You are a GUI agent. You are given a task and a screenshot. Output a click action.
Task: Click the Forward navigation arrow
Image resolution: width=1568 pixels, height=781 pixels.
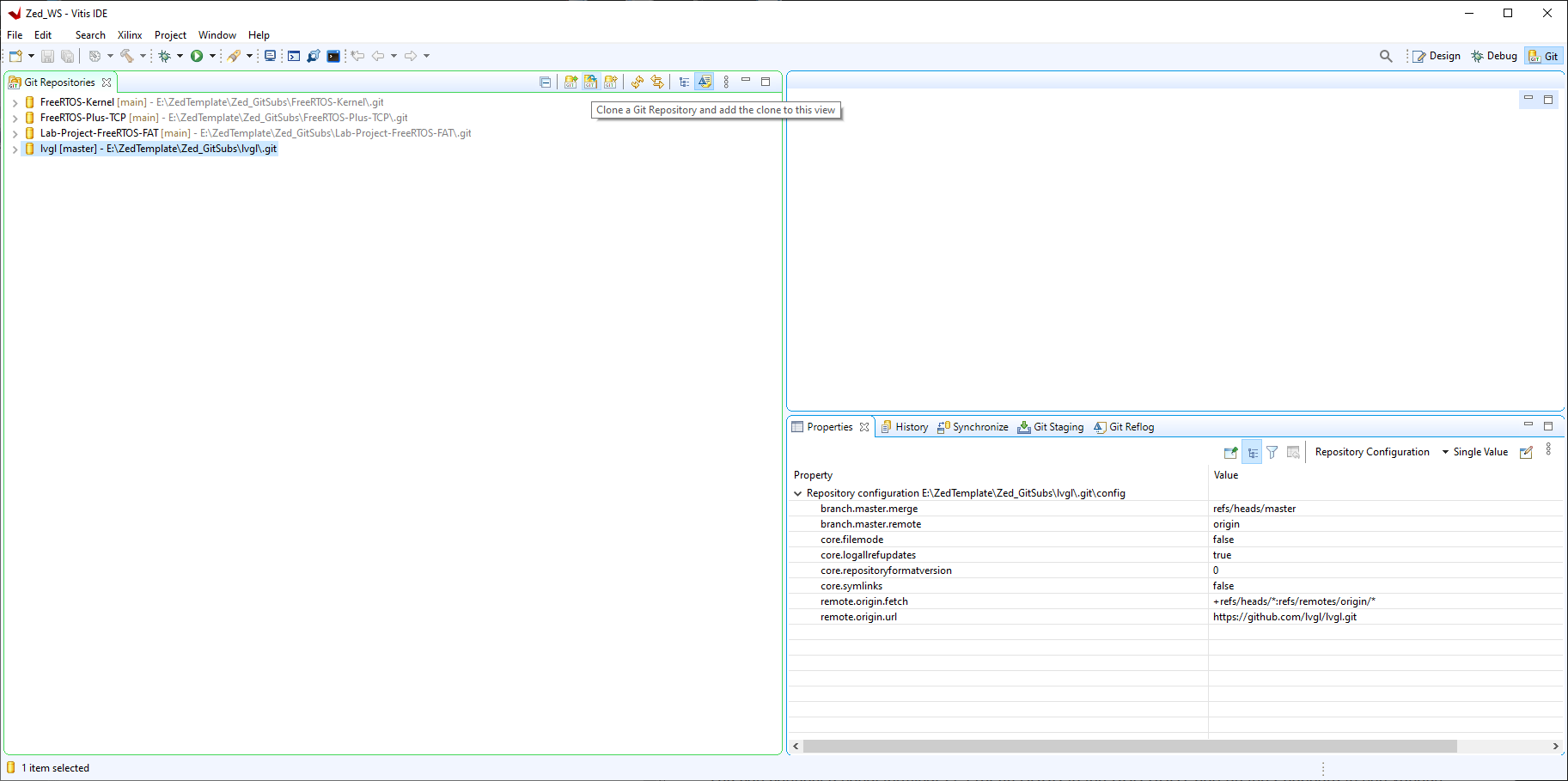click(x=411, y=56)
